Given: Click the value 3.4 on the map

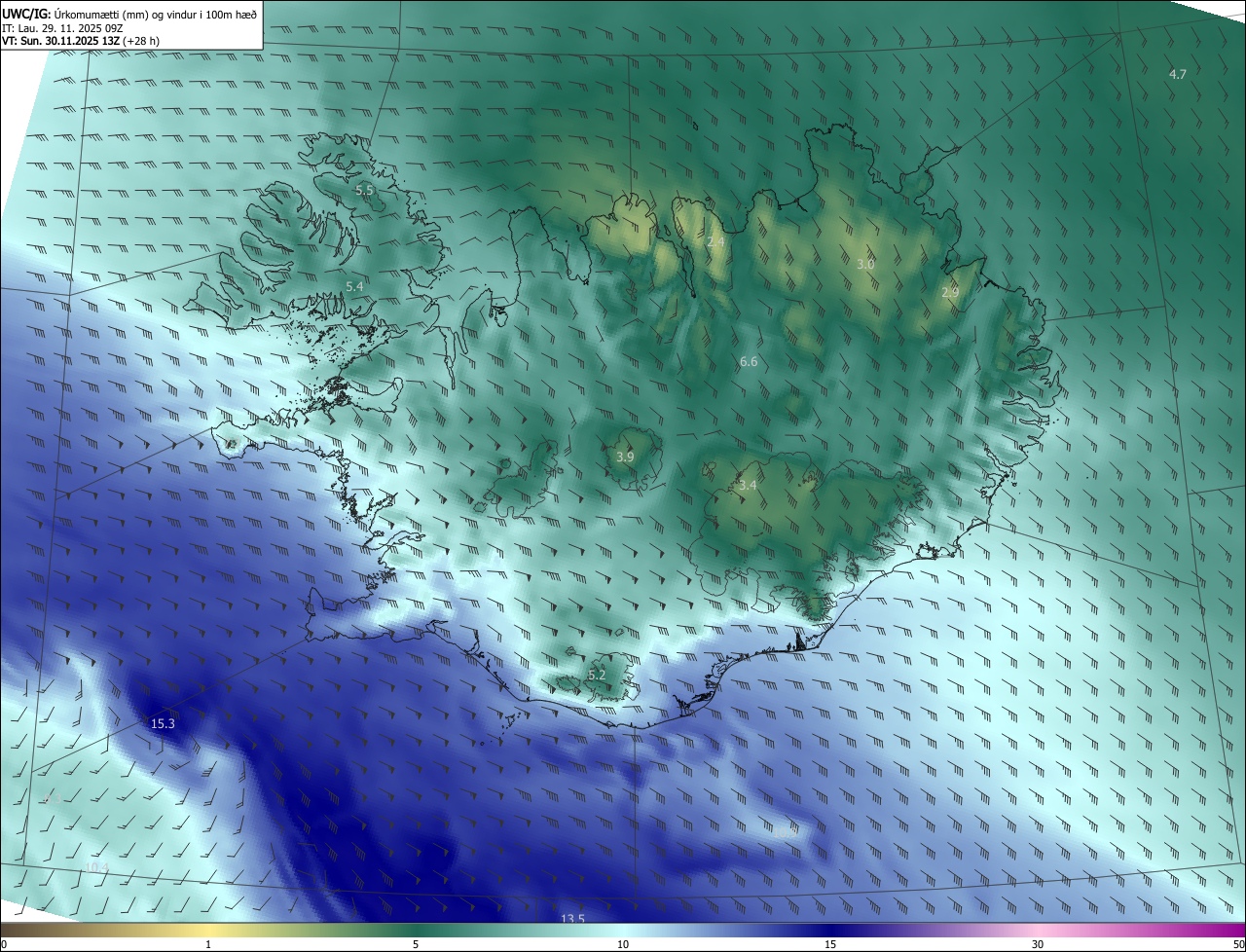Looking at the screenshot, I should point(748,484).
